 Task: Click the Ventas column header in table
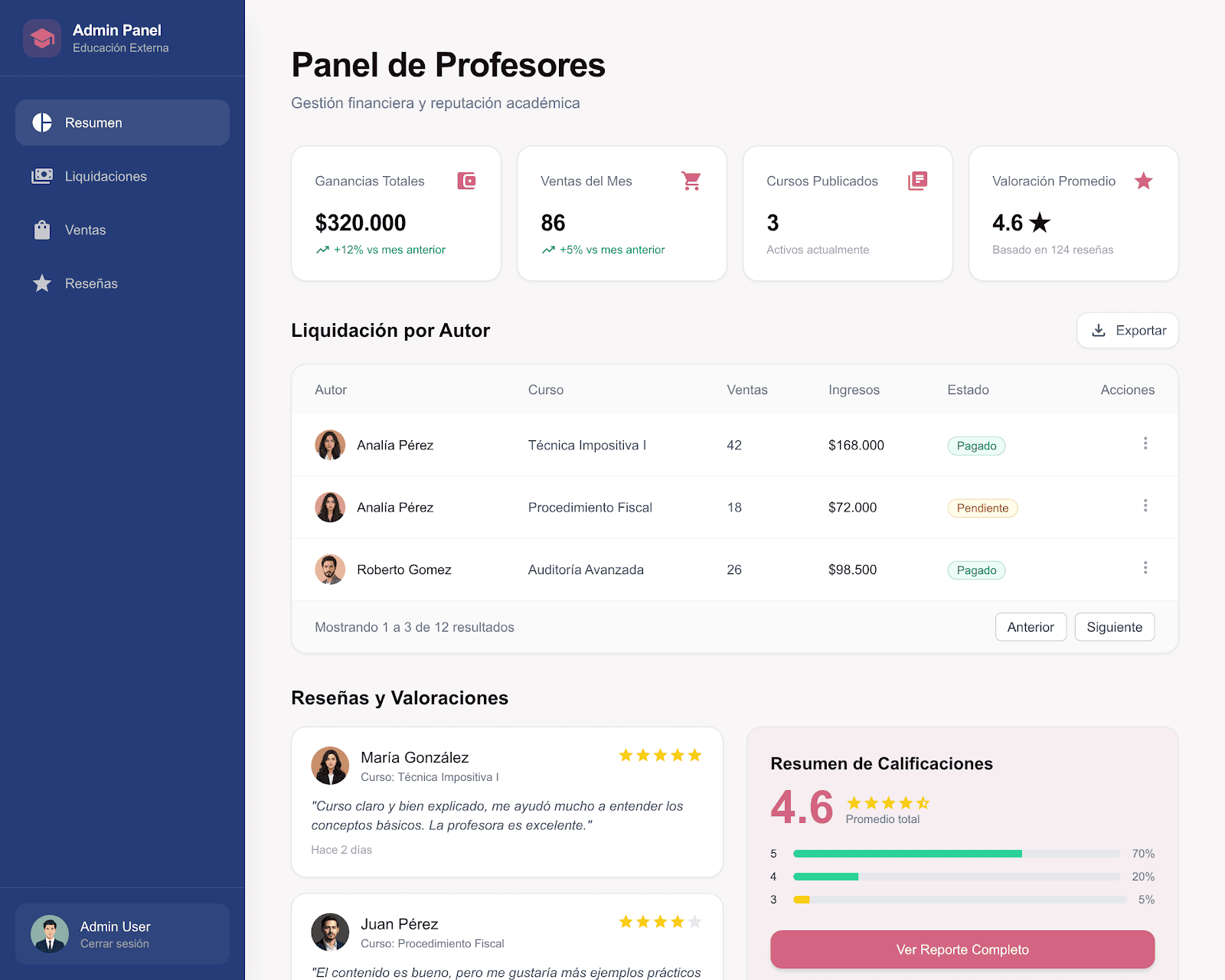click(x=747, y=390)
